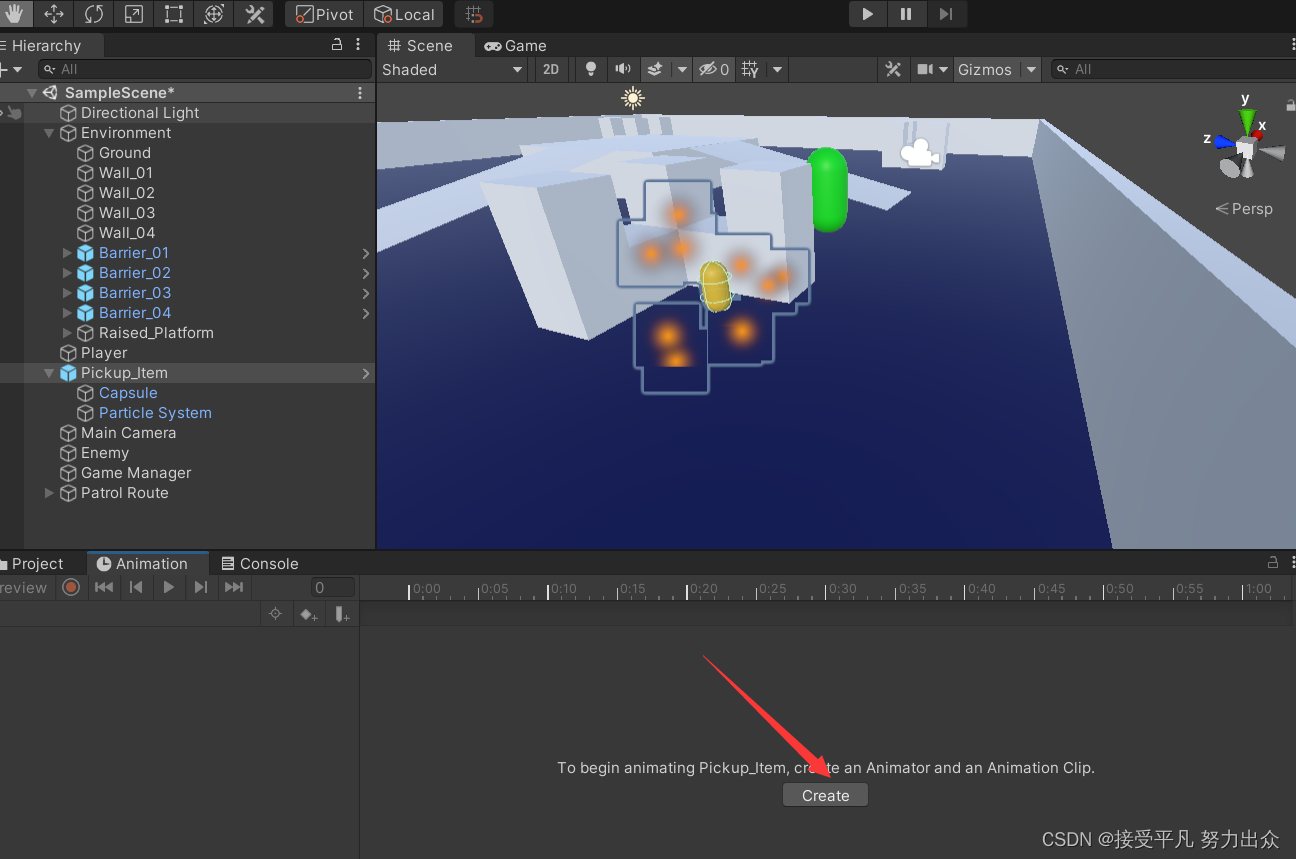1296x859 pixels.
Task: Switch to the Game tab
Action: point(515,45)
